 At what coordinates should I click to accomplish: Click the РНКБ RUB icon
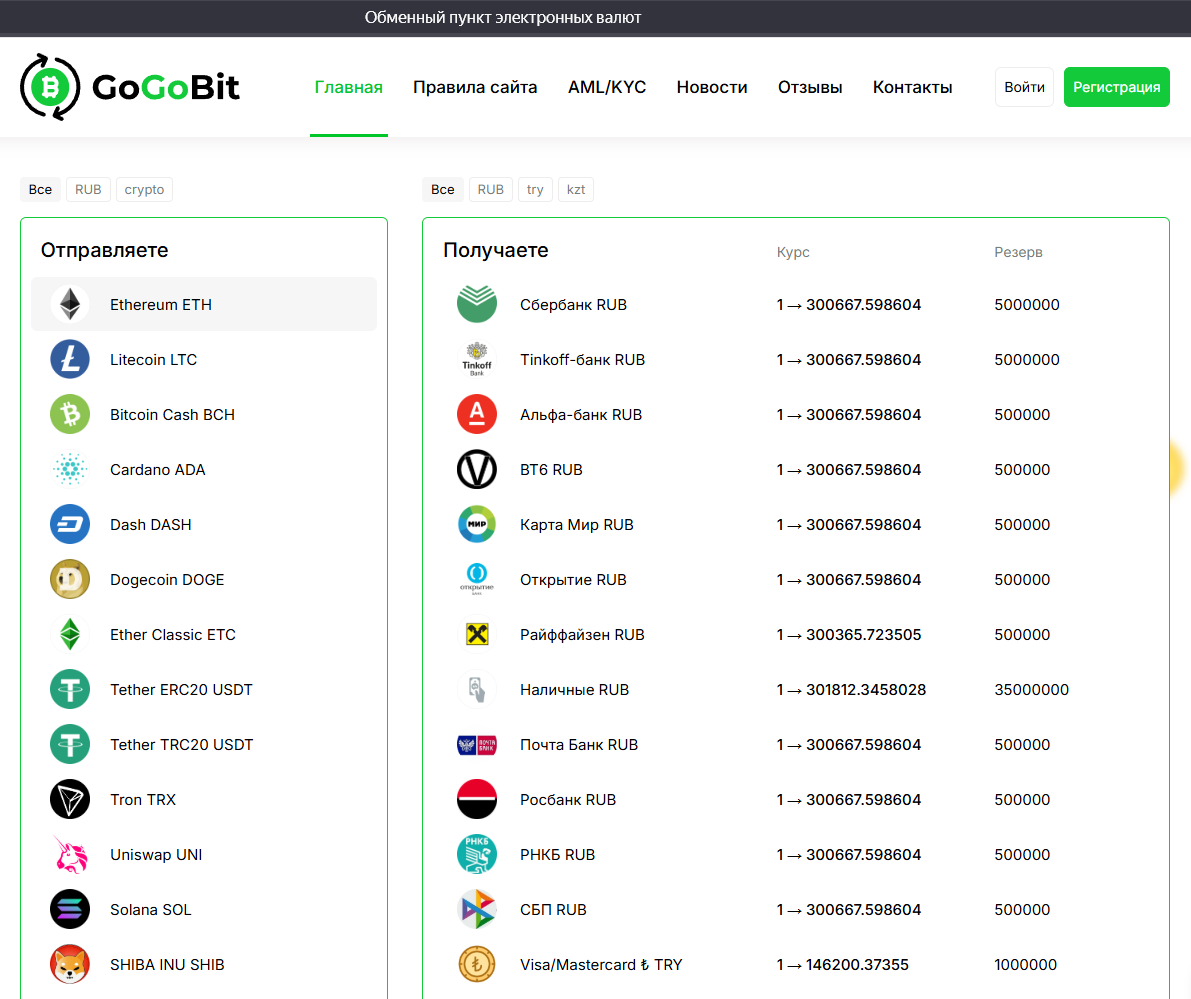point(477,855)
